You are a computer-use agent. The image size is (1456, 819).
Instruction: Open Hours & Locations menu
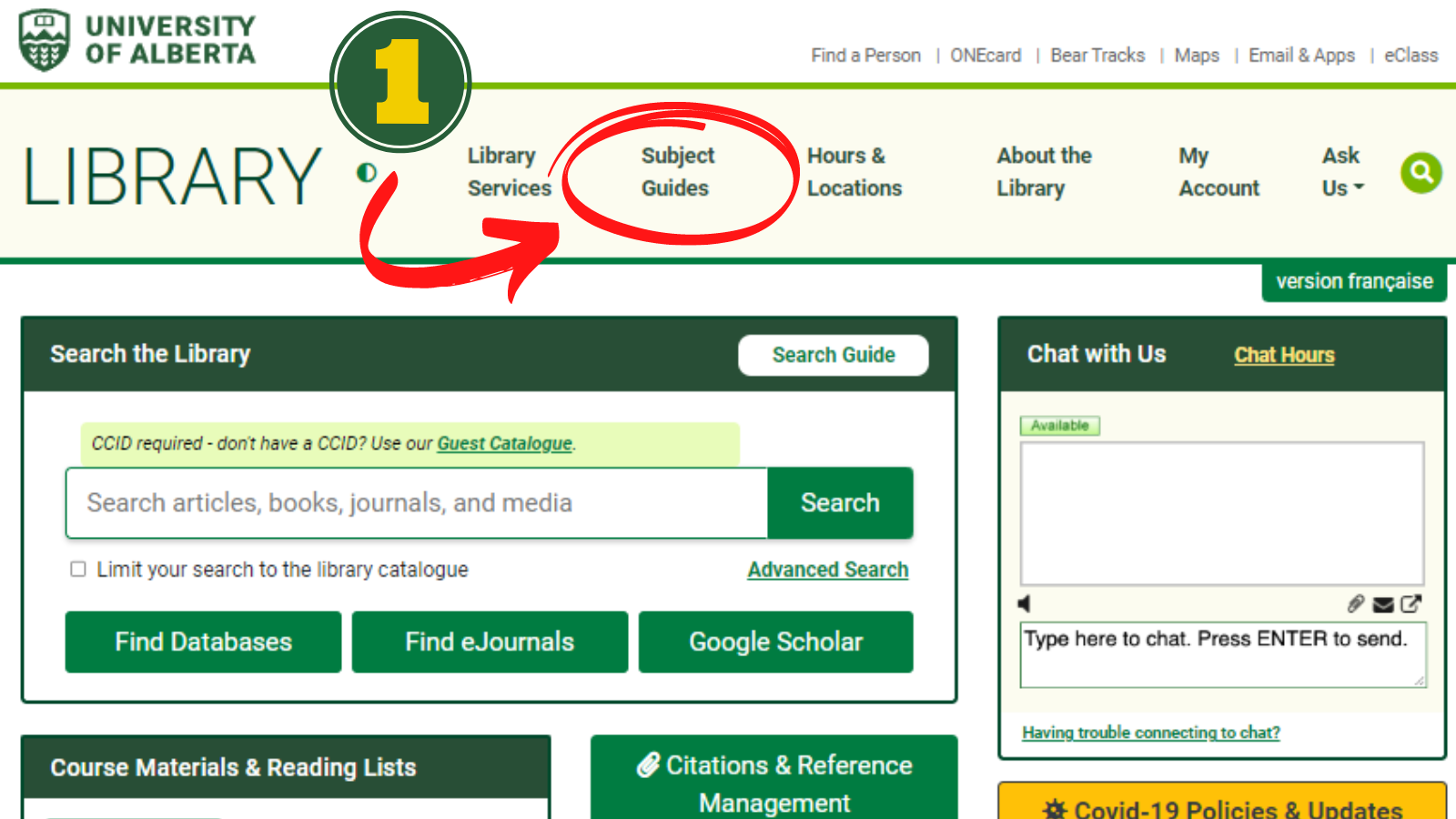[x=854, y=172]
